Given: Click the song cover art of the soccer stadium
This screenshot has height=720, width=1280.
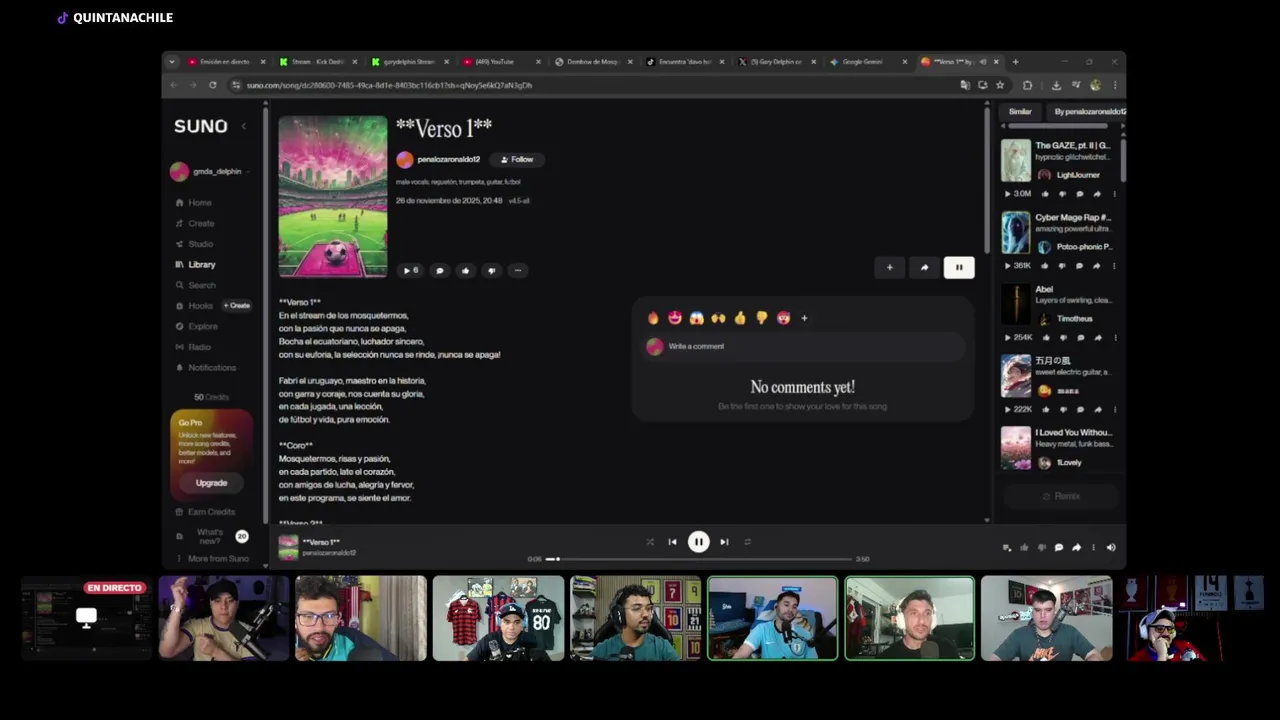Looking at the screenshot, I should (x=333, y=197).
